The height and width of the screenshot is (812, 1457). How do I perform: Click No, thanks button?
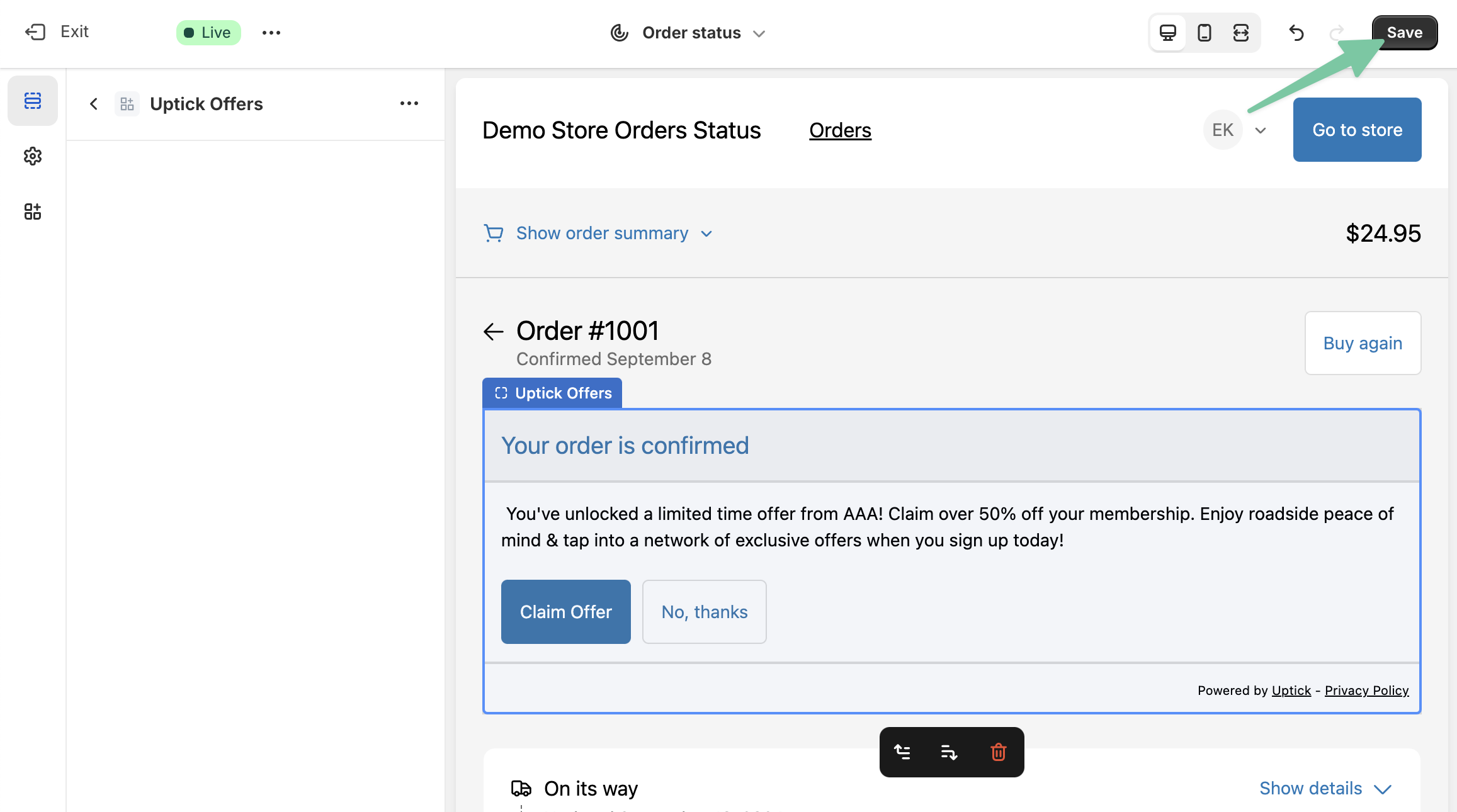[705, 612]
